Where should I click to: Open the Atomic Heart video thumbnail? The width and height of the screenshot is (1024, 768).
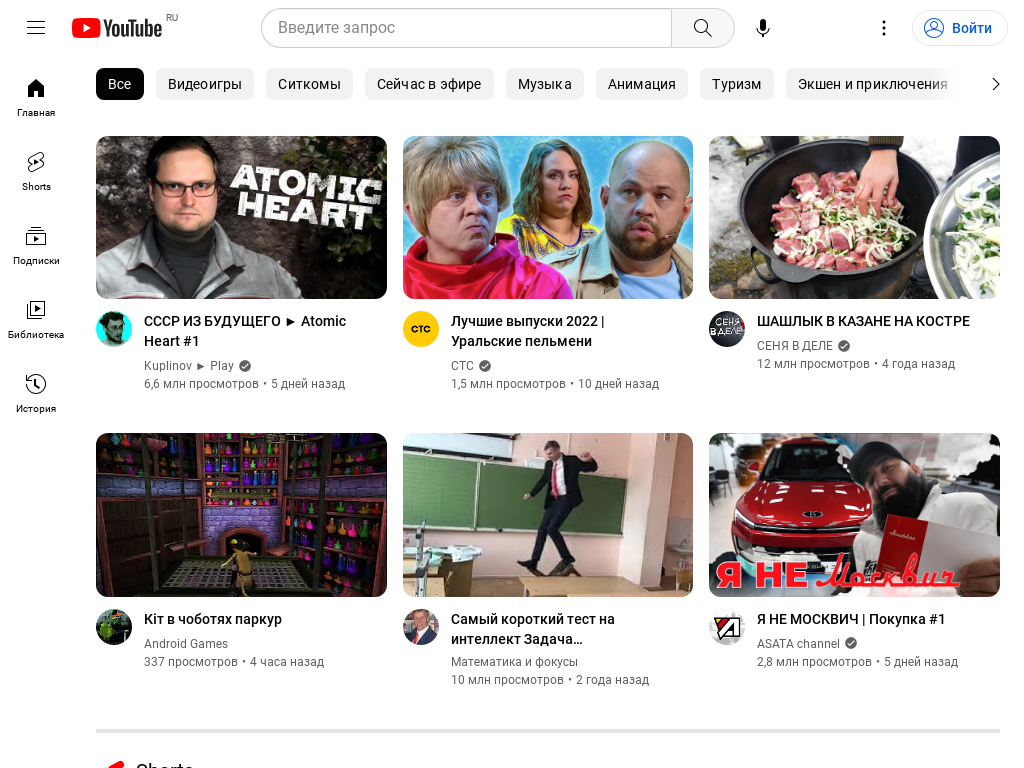(241, 217)
